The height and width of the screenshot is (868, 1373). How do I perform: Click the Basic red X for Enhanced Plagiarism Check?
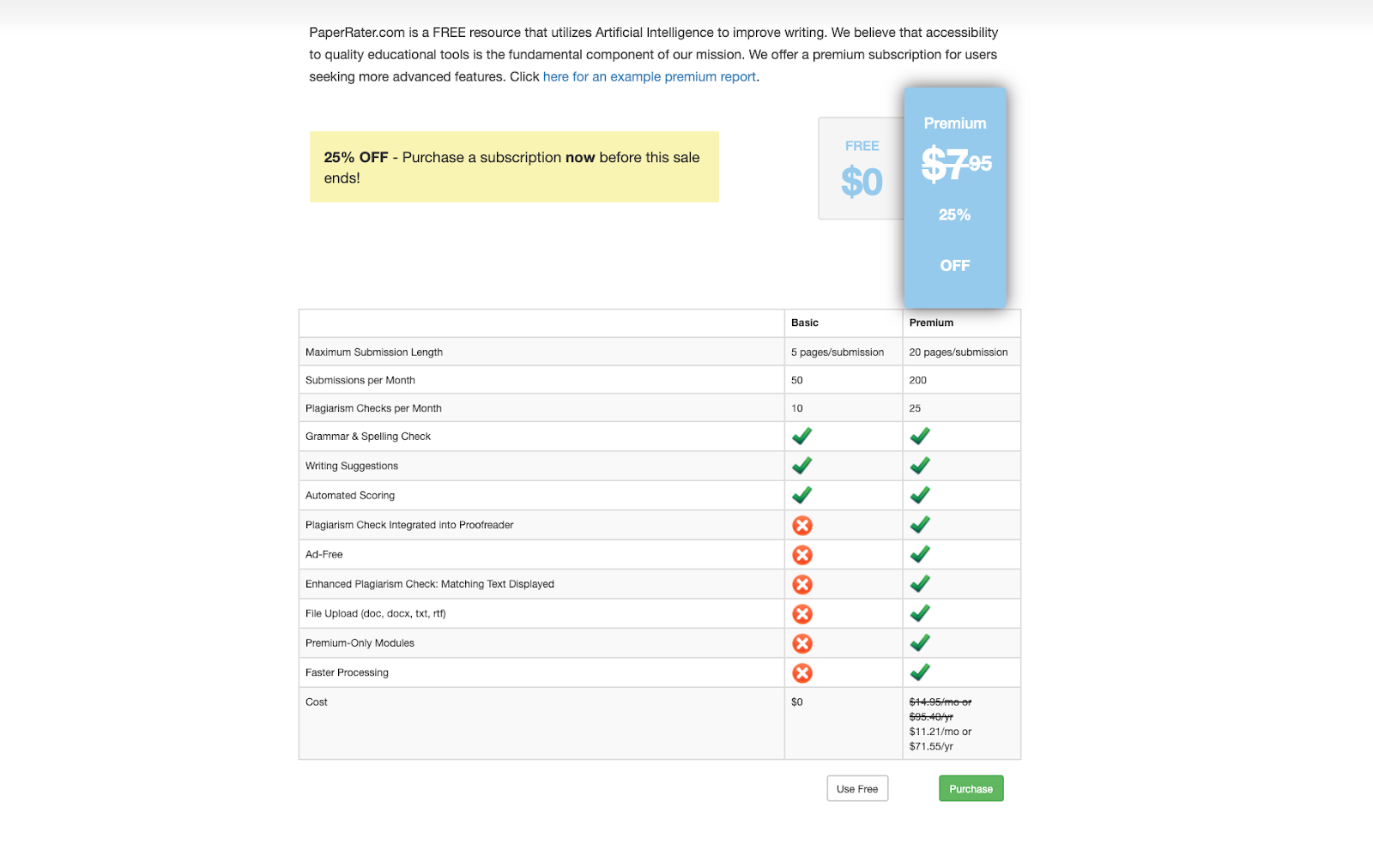point(802,584)
